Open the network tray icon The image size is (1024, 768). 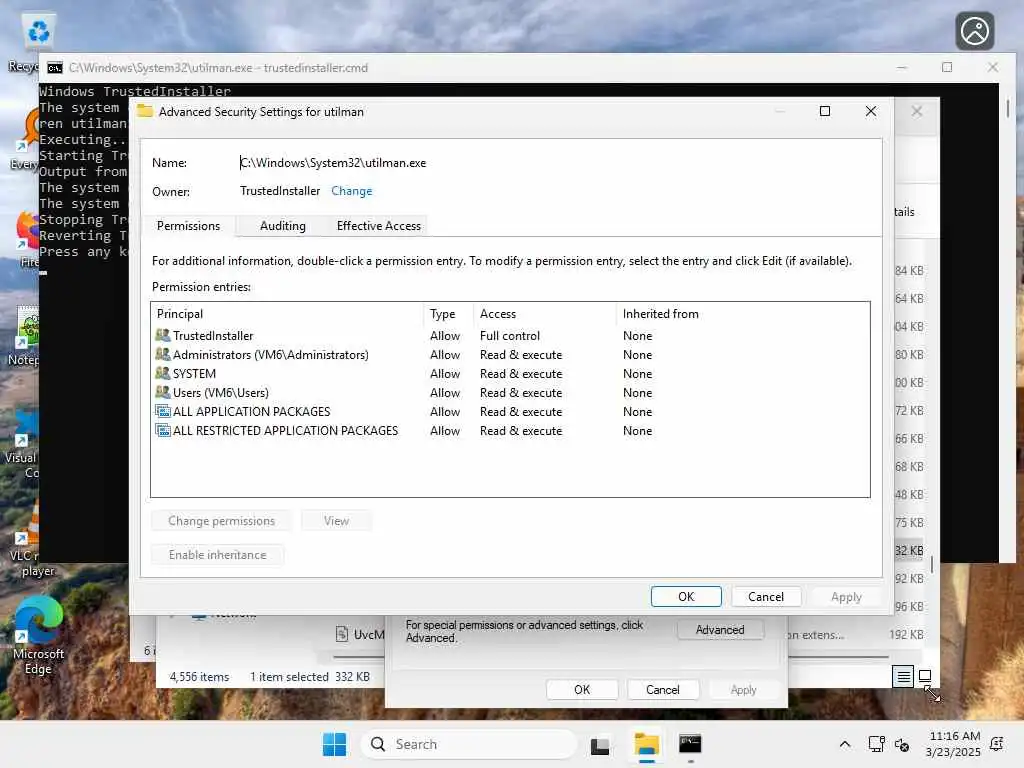click(876, 744)
